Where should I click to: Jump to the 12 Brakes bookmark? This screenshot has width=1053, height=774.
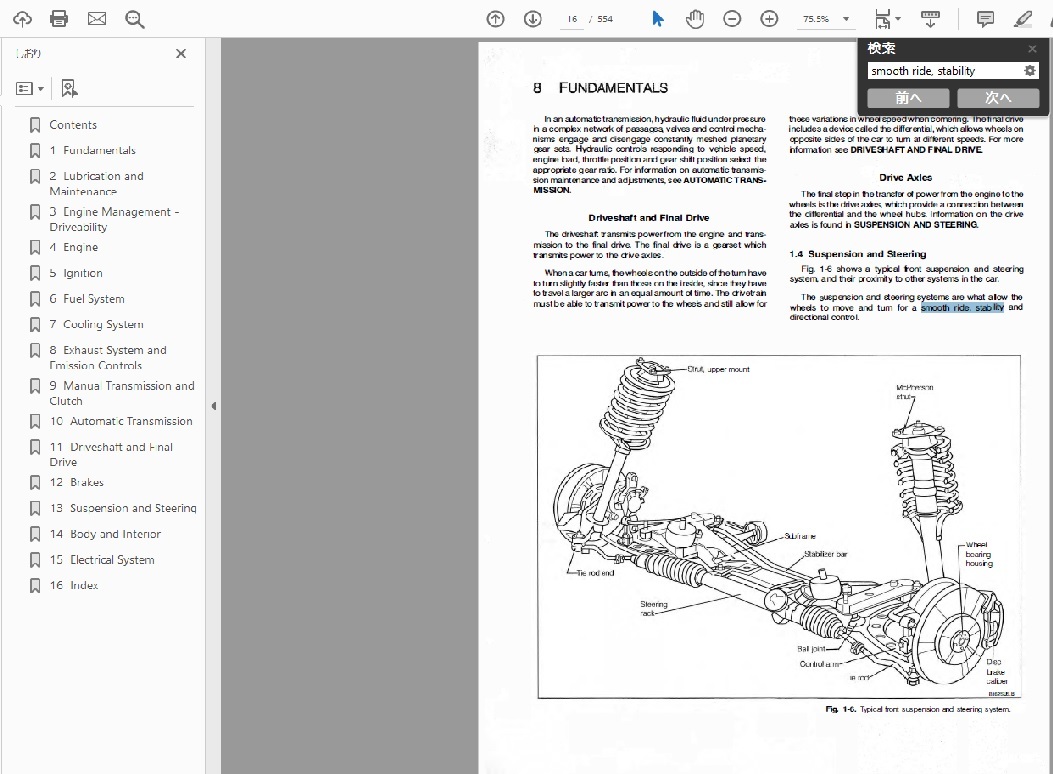coord(77,483)
